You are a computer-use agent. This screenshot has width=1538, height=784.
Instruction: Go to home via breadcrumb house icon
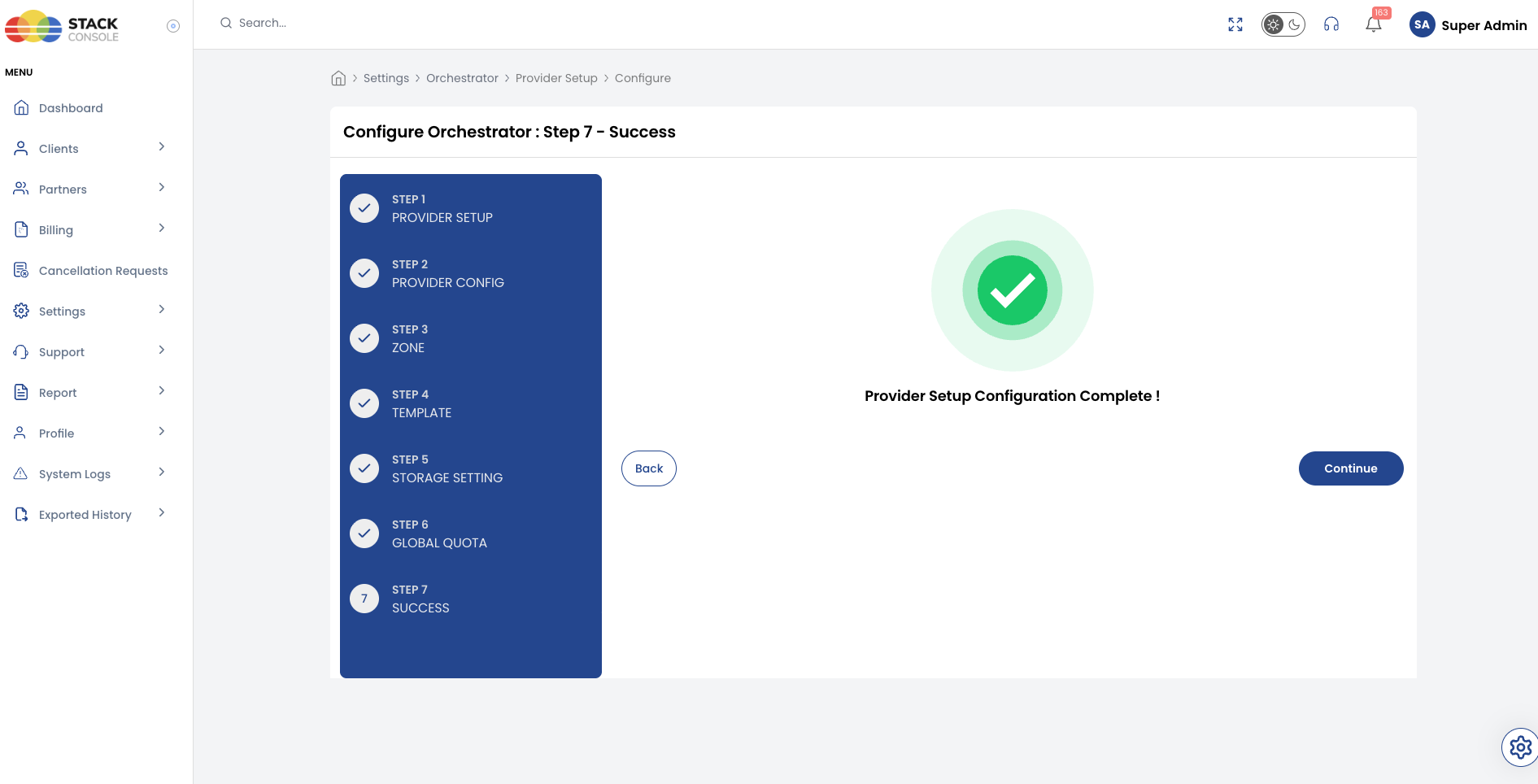(338, 78)
